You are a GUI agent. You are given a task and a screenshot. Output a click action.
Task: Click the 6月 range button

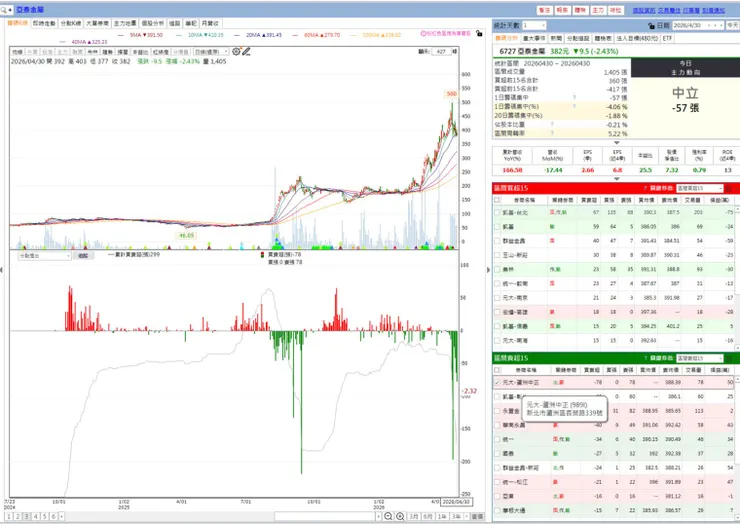[428, 516]
